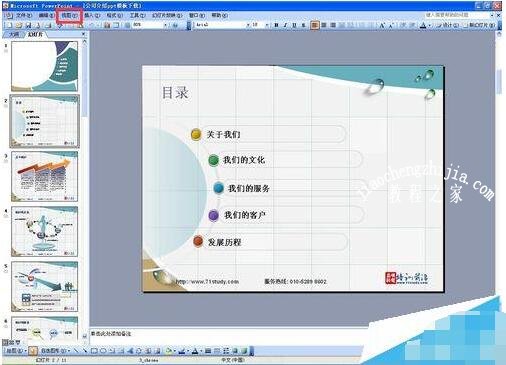Toggle center alignment
This screenshot has width=506, height=365.
tap(324, 25)
